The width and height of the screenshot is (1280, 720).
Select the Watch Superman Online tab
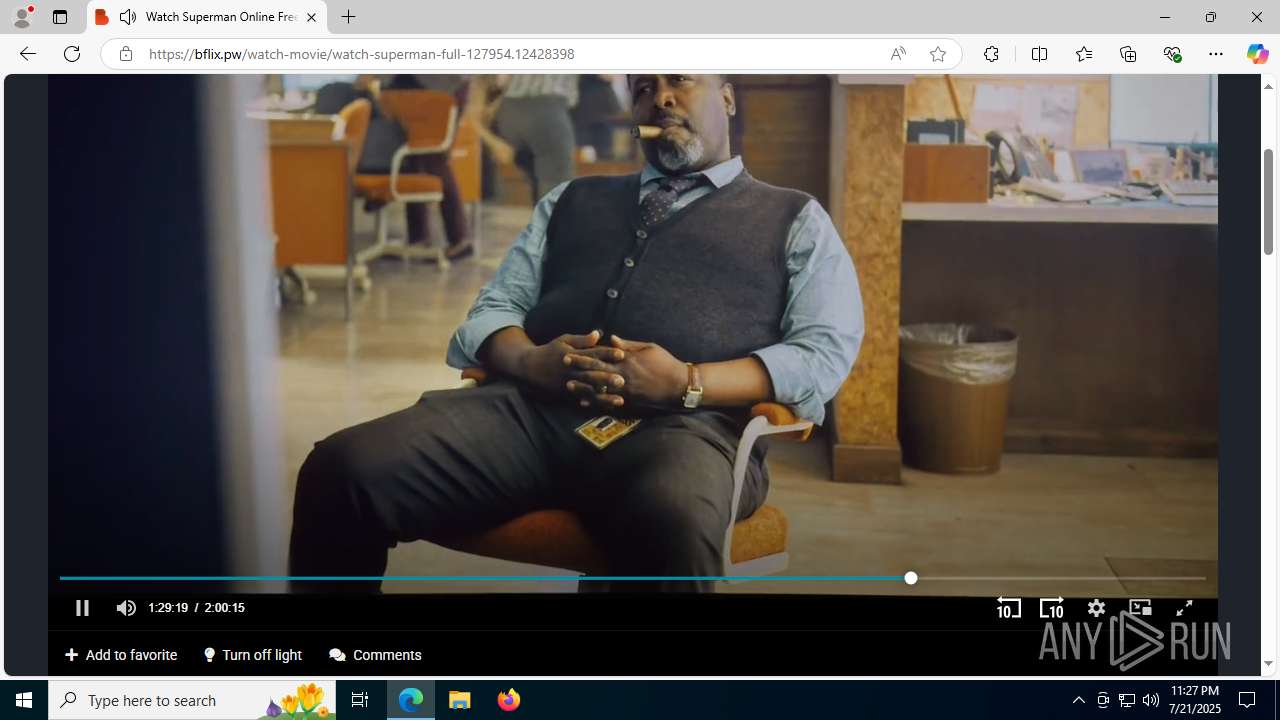[x=207, y=17]
